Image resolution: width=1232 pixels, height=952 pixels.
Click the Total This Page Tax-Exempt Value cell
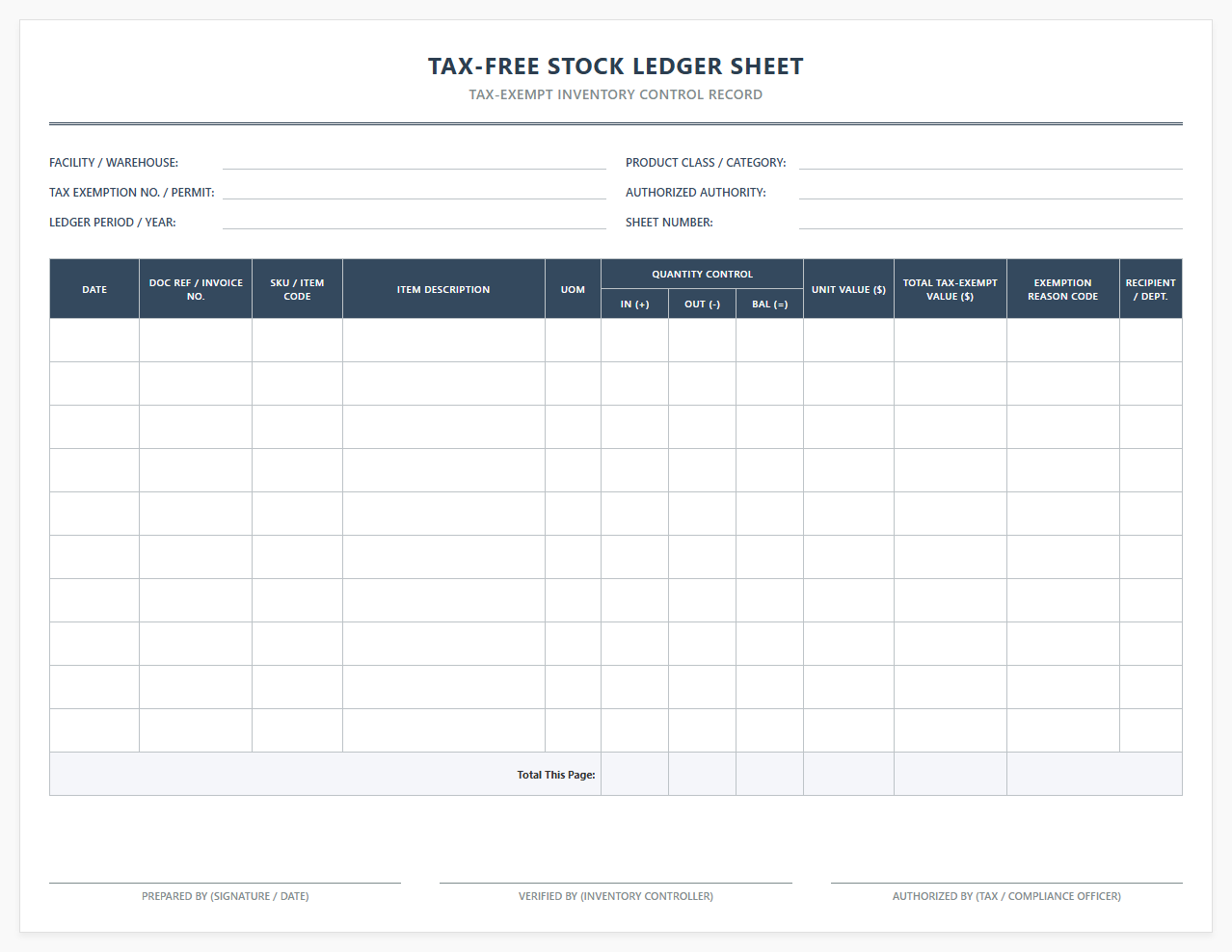(951, 774)
